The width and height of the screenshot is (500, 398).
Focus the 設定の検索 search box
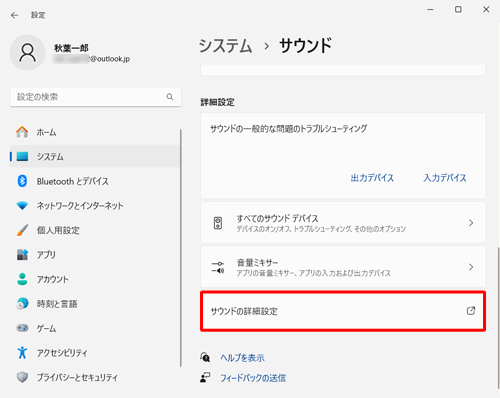(96, 97)
